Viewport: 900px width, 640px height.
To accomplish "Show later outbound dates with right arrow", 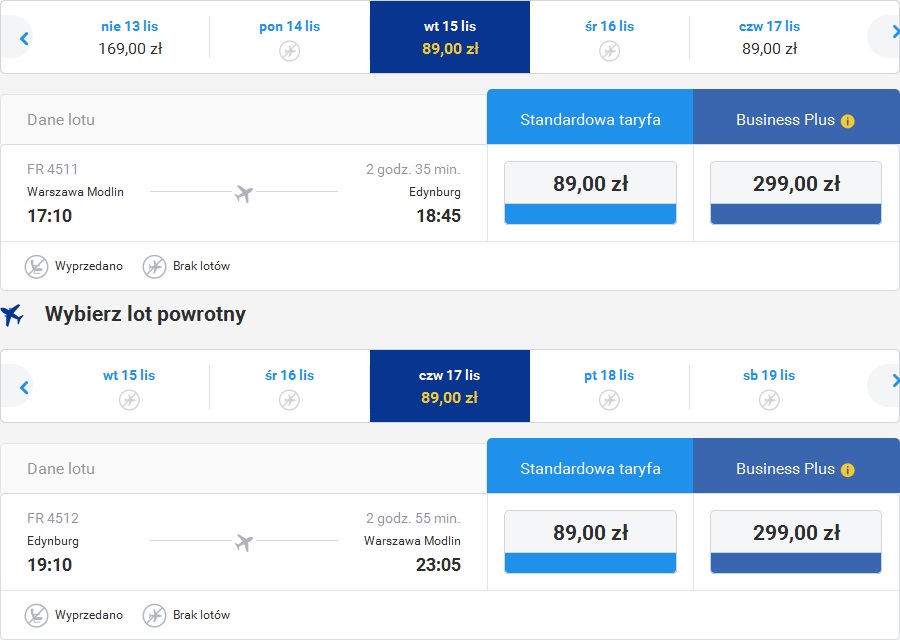I will click(x=892, y=34).
